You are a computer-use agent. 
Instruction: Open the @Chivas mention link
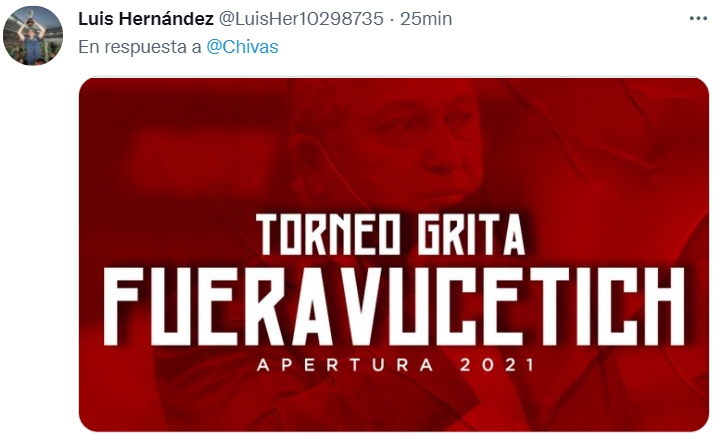[x=242, y=46]
